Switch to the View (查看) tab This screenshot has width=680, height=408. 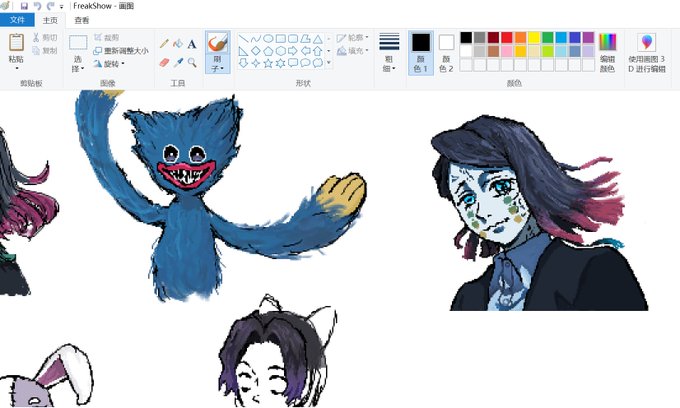(82, 20)
